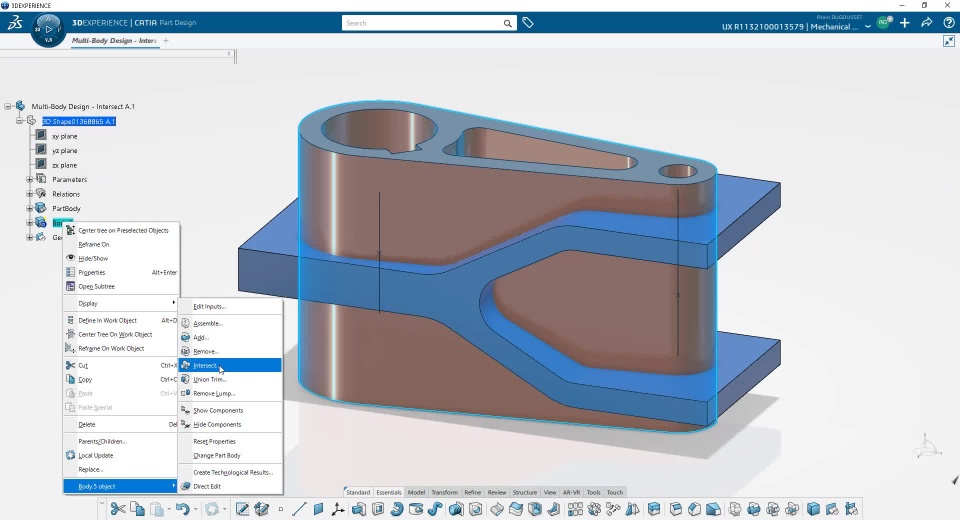The height and width of the screenshot is (520, 960).
Task: Click the user avatar icon in top bar
Action: pos(883,23)
